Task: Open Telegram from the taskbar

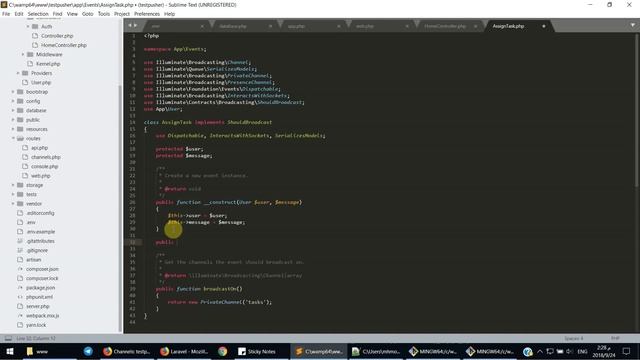Action: pyautogui.click(x=88, y=351)
